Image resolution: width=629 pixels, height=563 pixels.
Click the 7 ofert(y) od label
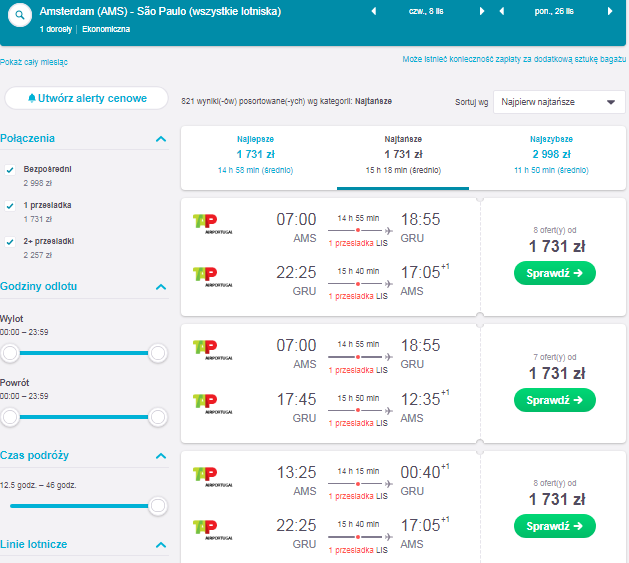click(555, 357)
